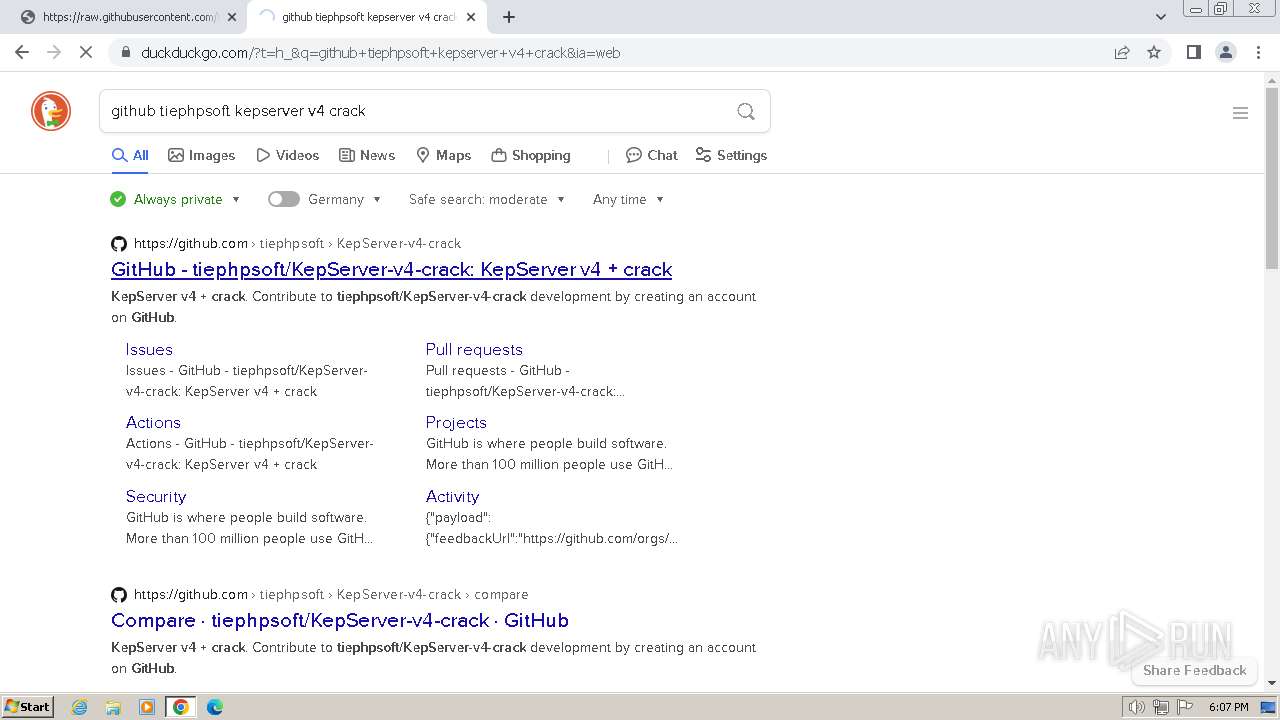Switch to the Videos tab
The height and width of the screenshot is (720, 1280).
pos(287,155)
